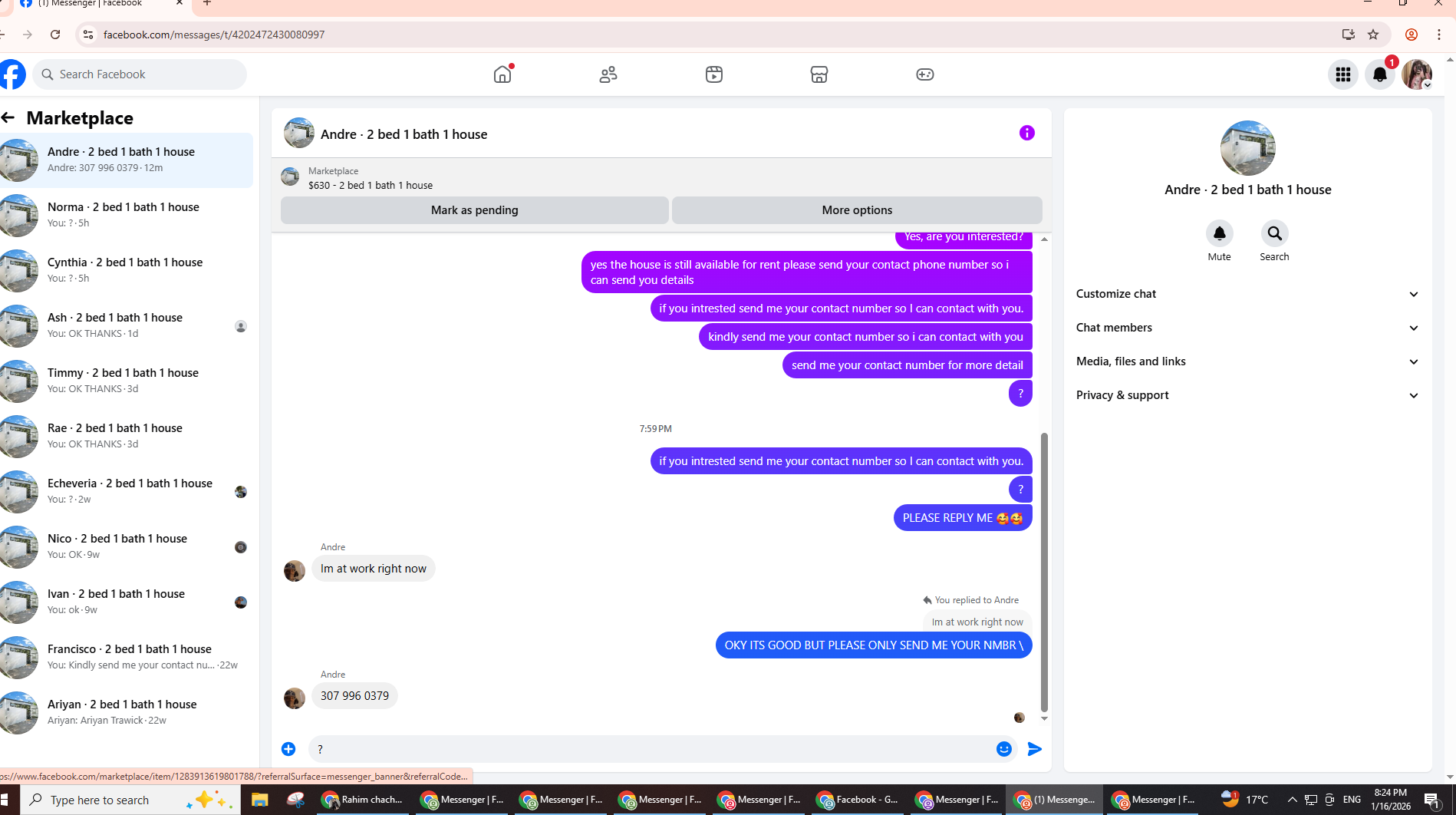The height and width of the screenshot is (815, 1456).
Task: Open the Francisco conversation in the list
Action: coord(127,657)
